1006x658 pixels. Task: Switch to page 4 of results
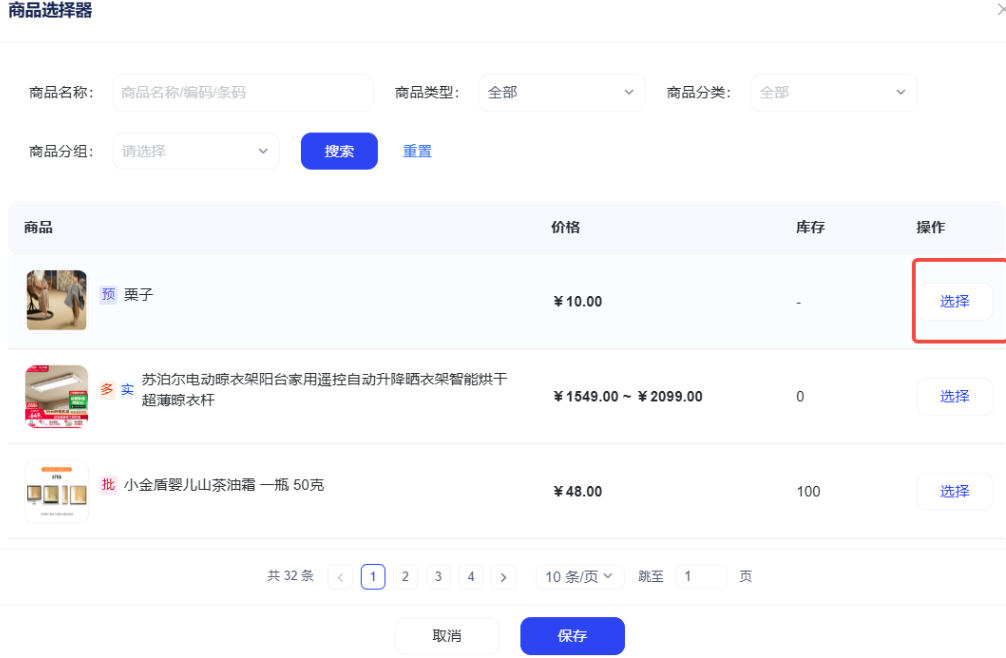[471, 577]
